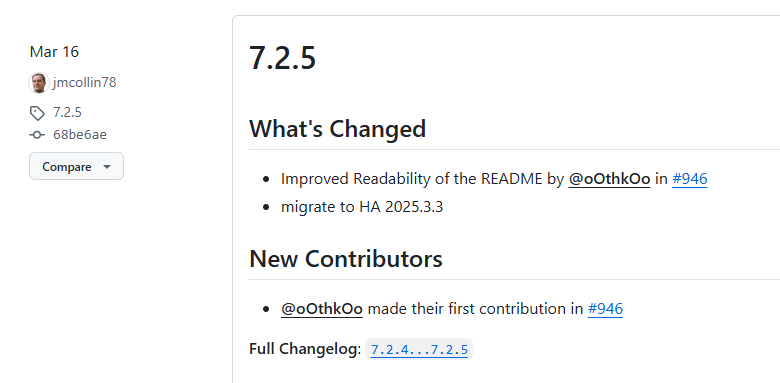Click the commit icon beside 68be6ae
The image size is (780, 383).
[37, 135]
